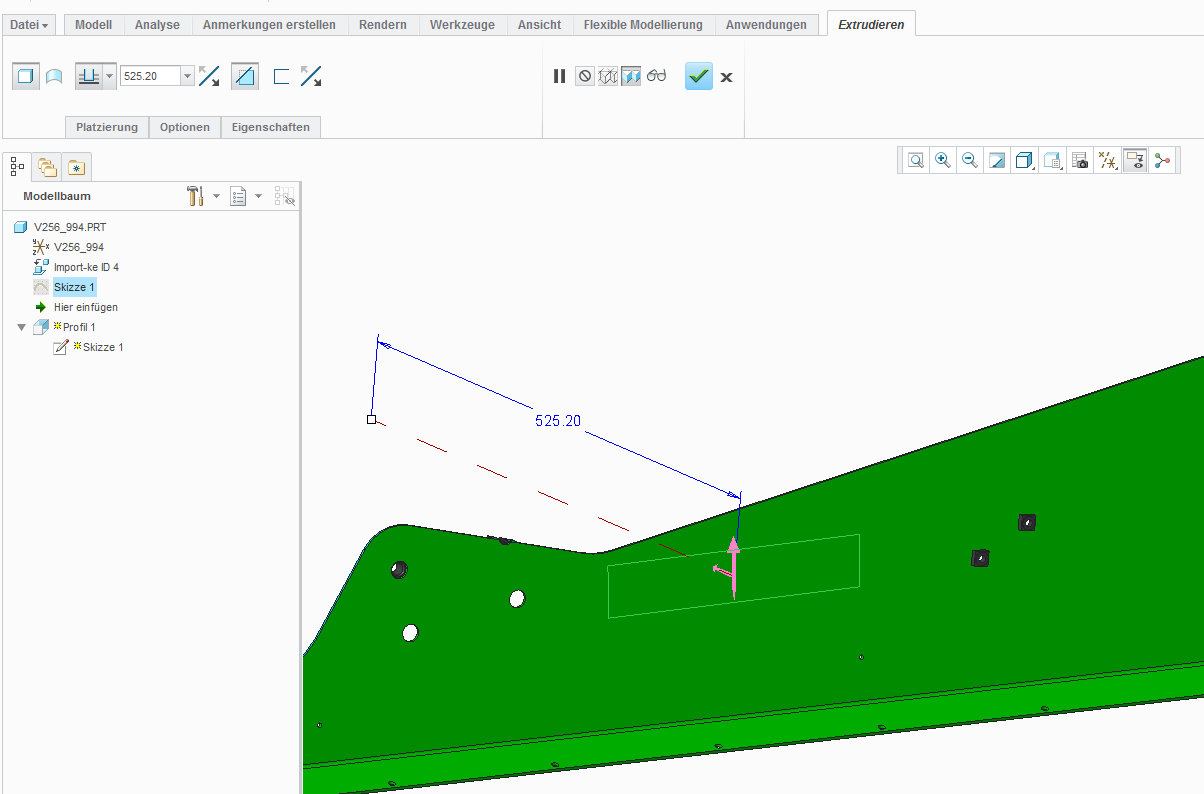Open the depth value history dropdown
1204x794 pixels.
tap(187, 76)
